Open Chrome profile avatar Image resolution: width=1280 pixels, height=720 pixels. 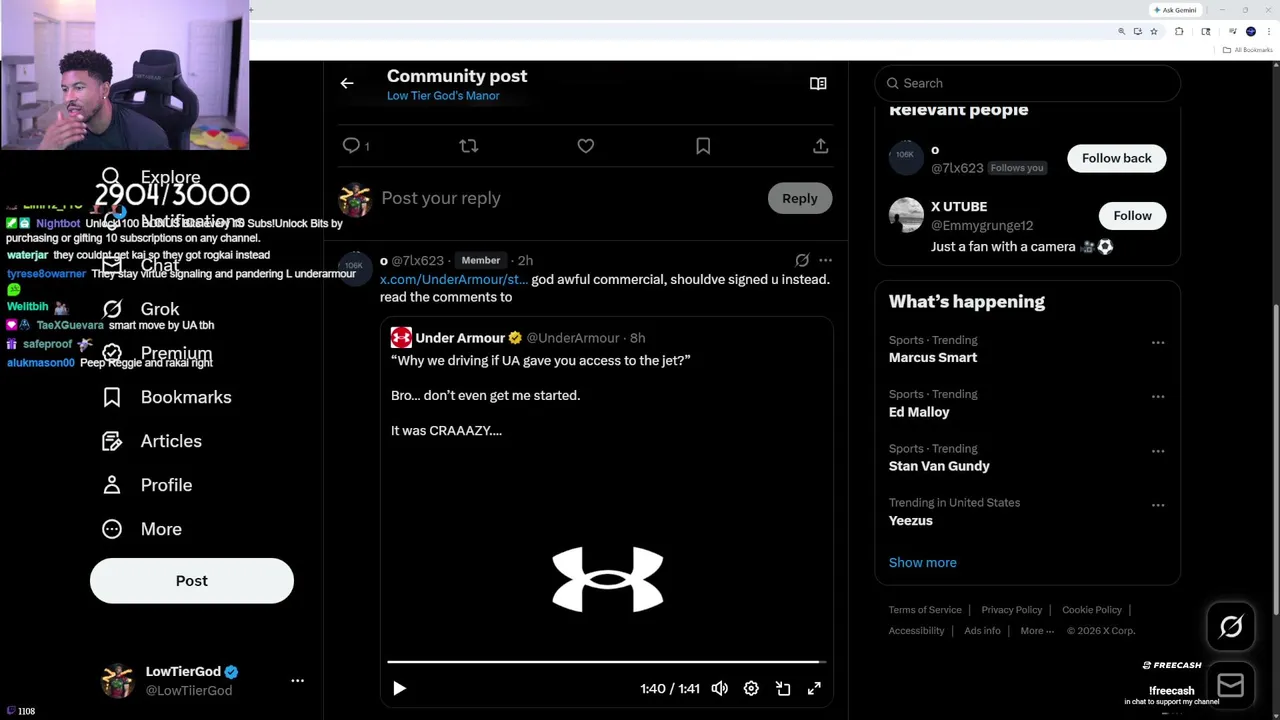point(1250,32)
